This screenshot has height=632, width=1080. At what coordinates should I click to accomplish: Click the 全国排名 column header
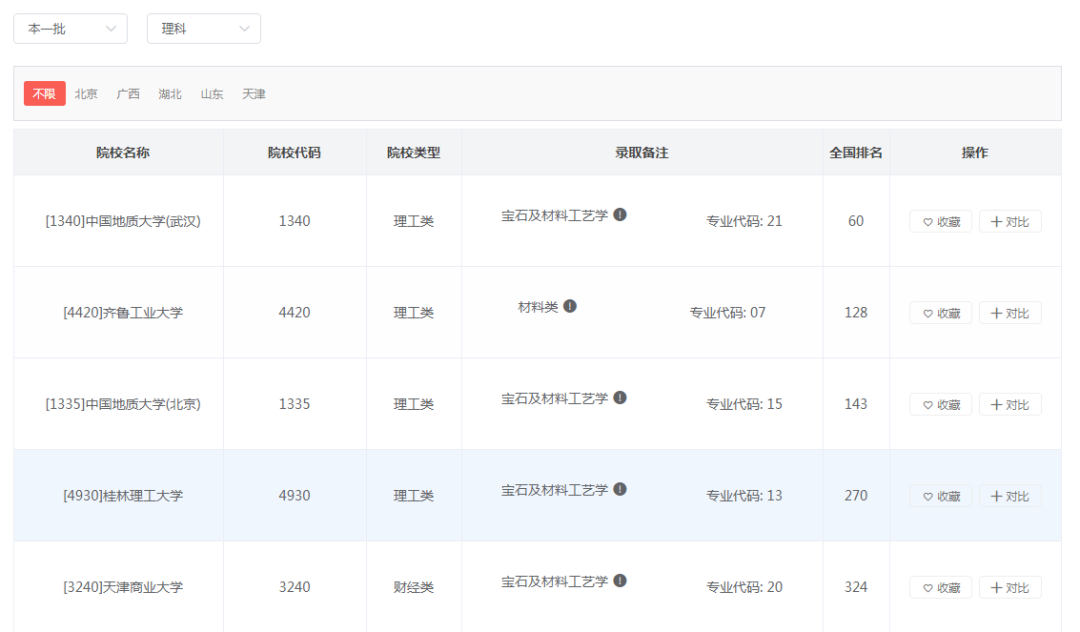855,153
